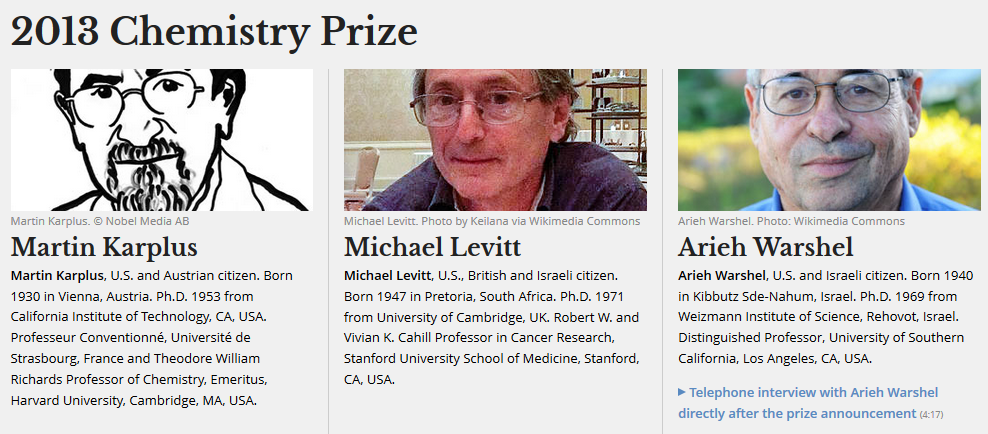Click the 2013 Chemistry Prize heading
The width and height of the screenshot is (988, 434).
[x=213, y=32]
